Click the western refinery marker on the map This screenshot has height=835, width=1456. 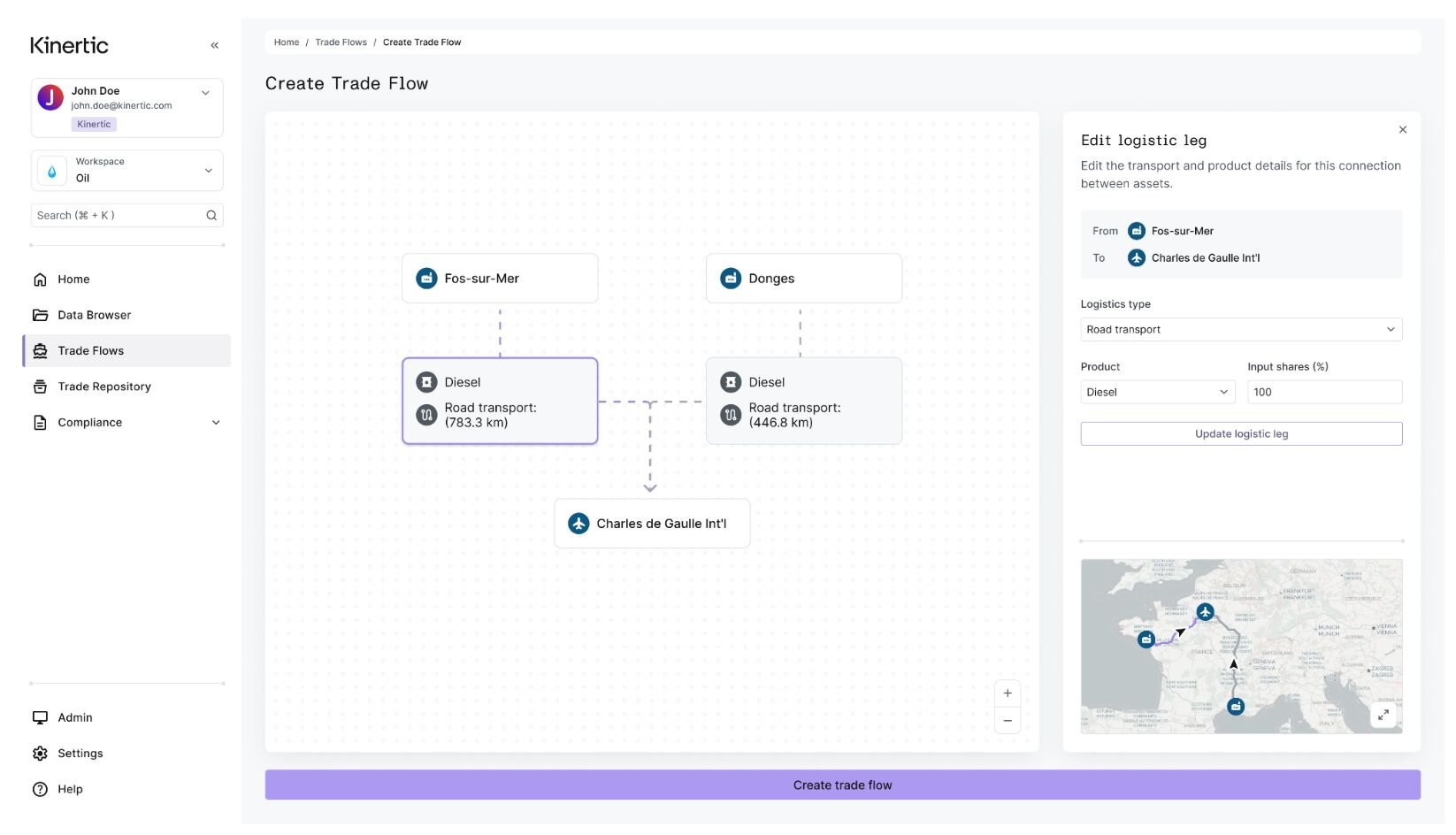(1146, 640)
